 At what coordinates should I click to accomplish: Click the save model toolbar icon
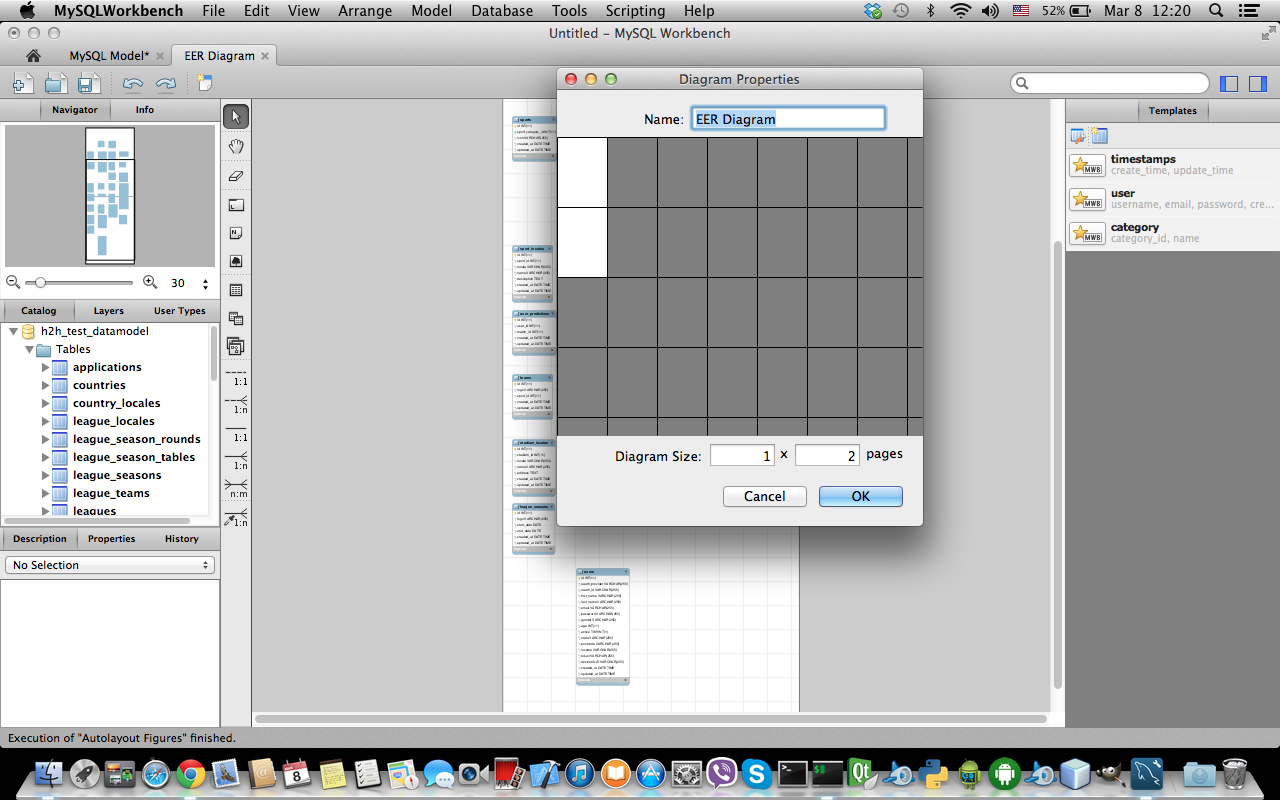point(87,84)
